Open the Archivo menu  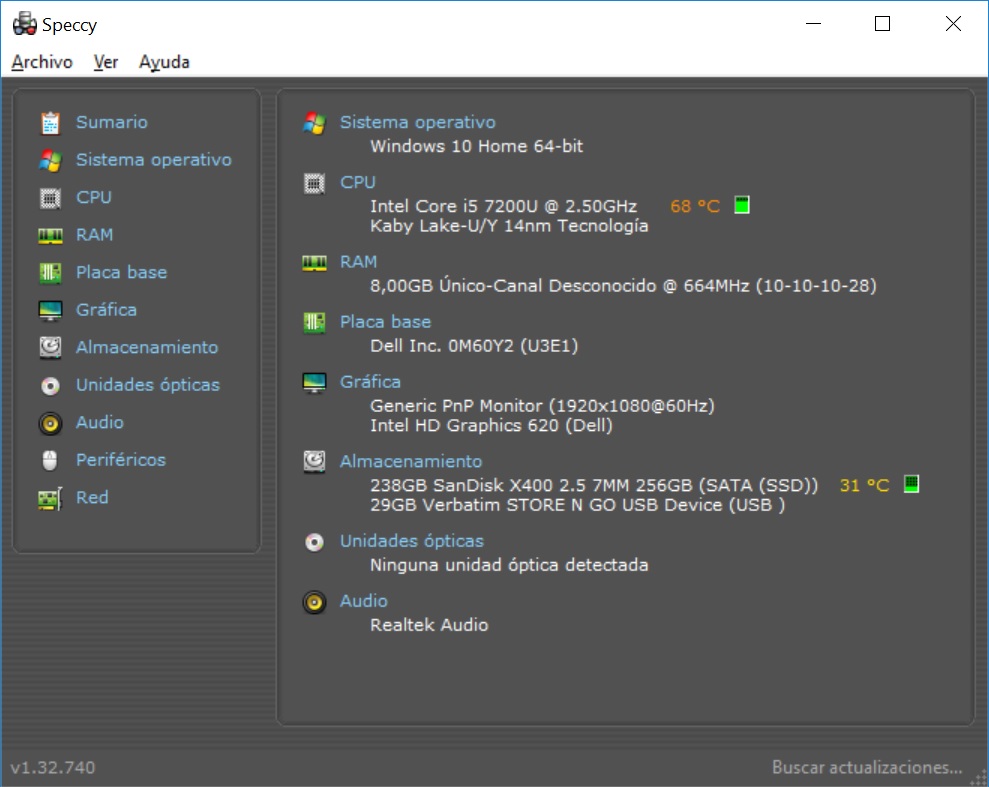[42, 62]
